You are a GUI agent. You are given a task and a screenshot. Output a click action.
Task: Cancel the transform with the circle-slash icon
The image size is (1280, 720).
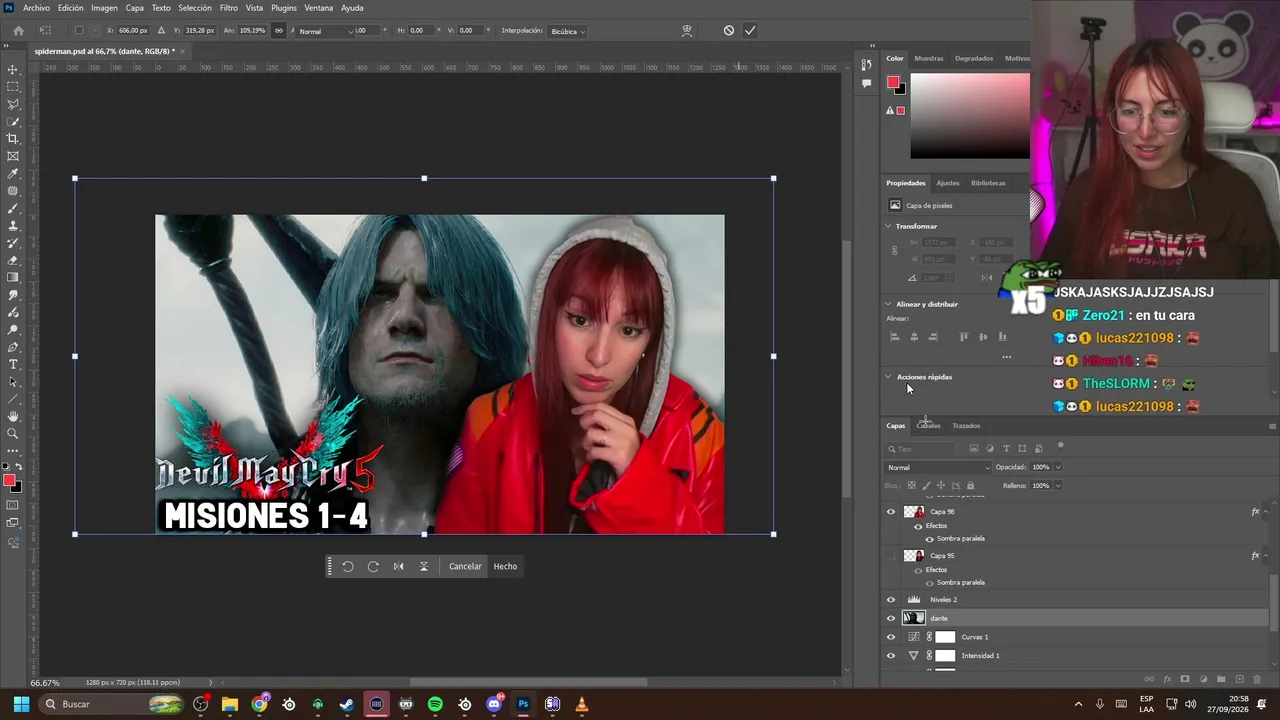(x=729, y=31)
